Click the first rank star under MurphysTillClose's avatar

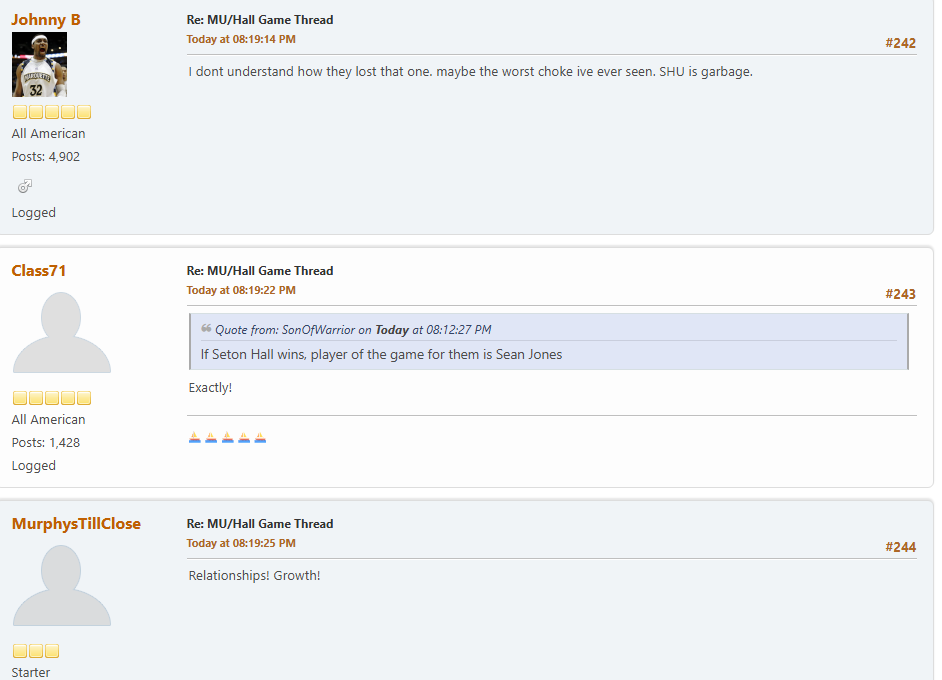(20, 651)
